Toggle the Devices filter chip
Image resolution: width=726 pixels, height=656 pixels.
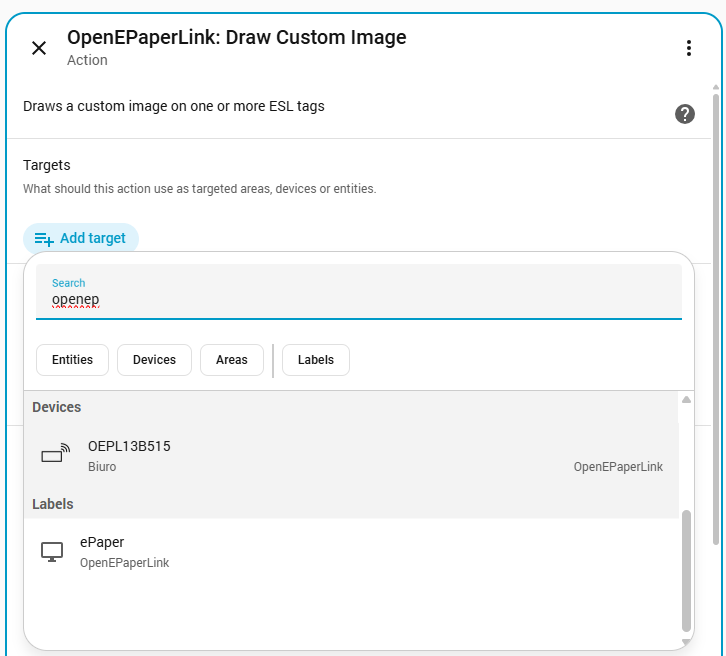(154, 360)
